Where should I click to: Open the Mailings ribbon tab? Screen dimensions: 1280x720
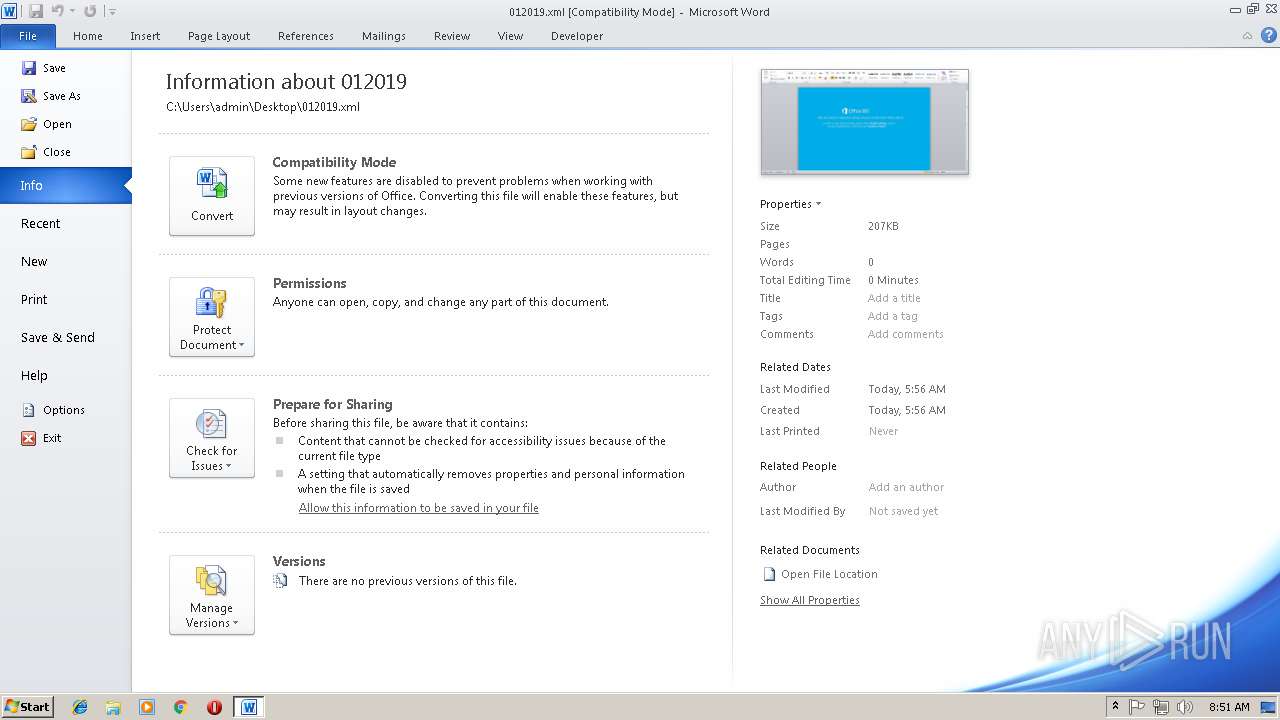tap(384, 36)
